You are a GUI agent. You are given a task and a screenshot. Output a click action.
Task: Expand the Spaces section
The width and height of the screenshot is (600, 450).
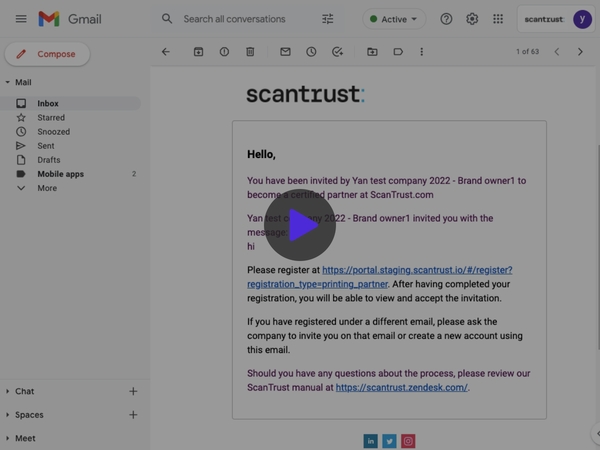7,415
